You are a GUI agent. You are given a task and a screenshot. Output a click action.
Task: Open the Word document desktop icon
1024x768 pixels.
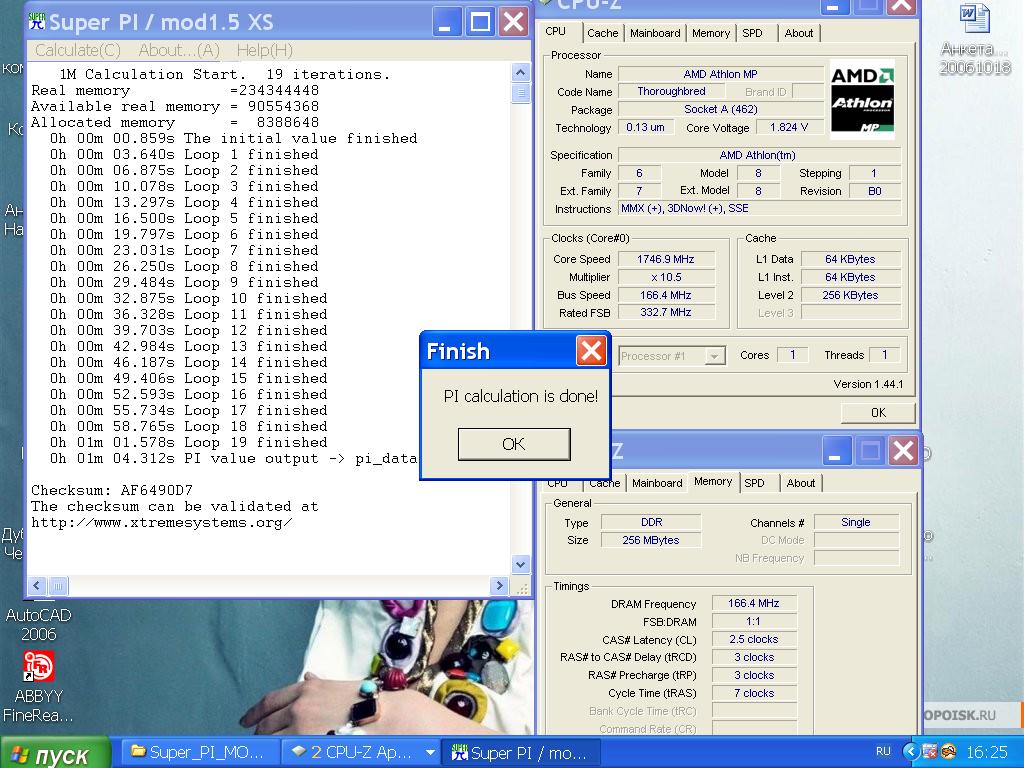pos(975,18)
